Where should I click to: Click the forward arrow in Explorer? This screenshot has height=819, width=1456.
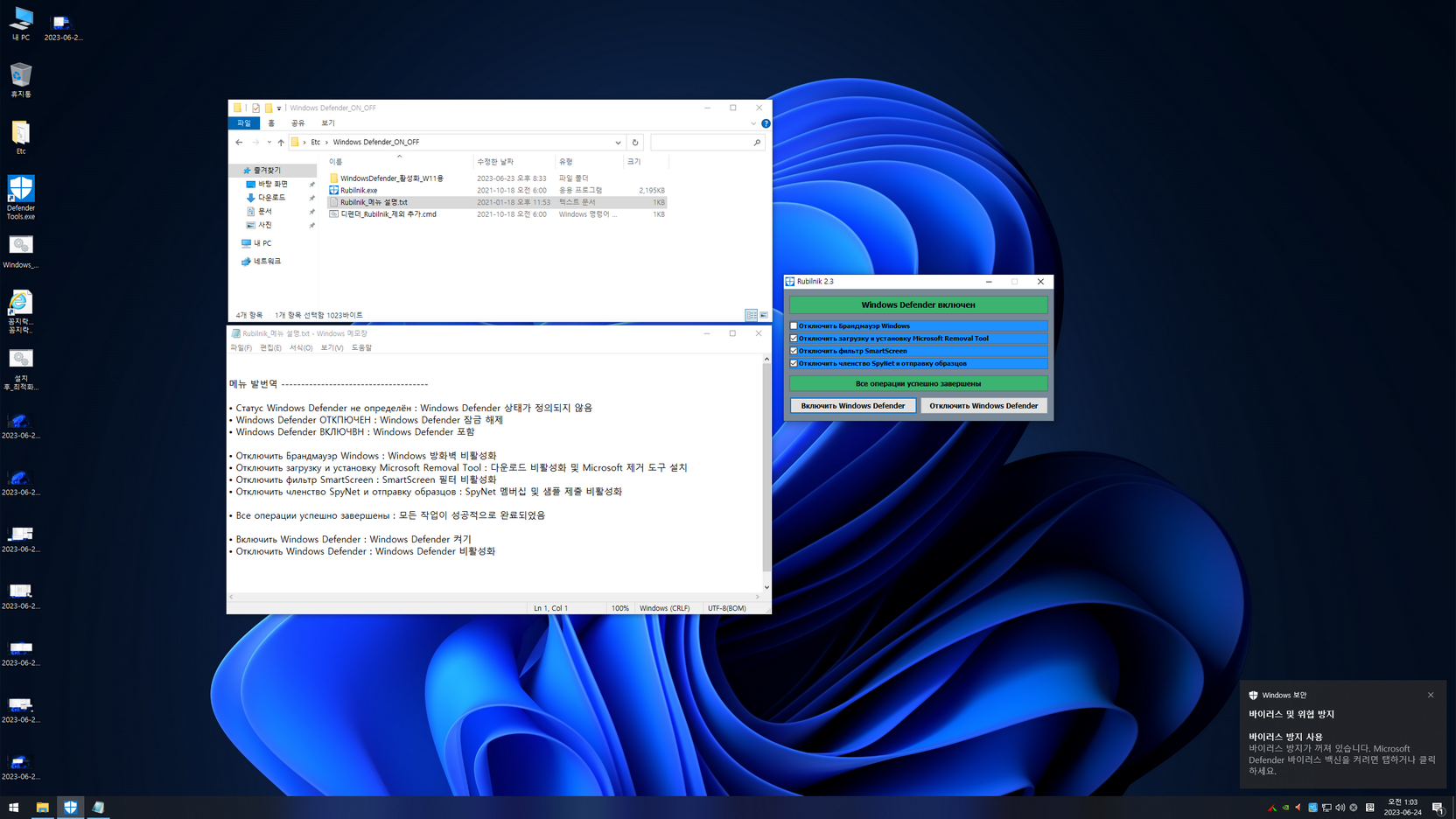[x=255, y=143]
